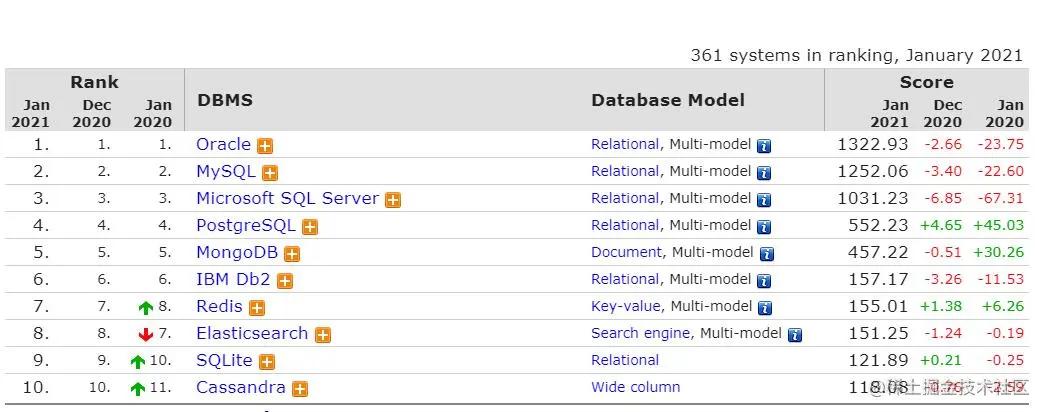This screenshot has height=412, width=1044.
Task: Expand PostgreSQL's orange plus icon
Action: tap(310, 227)
